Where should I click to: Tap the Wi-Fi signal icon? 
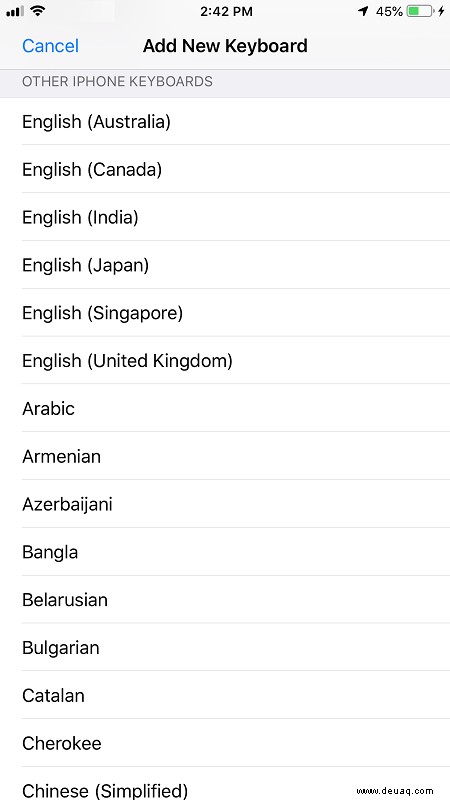coord(37,11)
